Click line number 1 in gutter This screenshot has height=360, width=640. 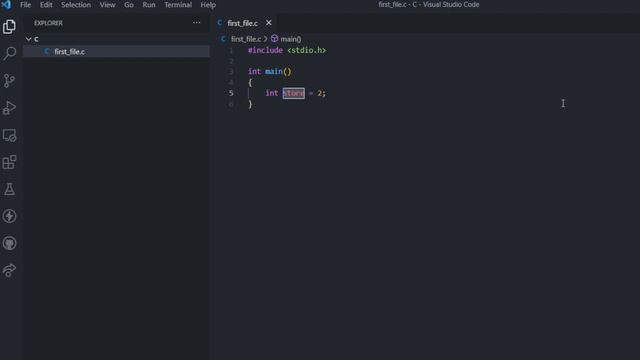coord(231,50)
